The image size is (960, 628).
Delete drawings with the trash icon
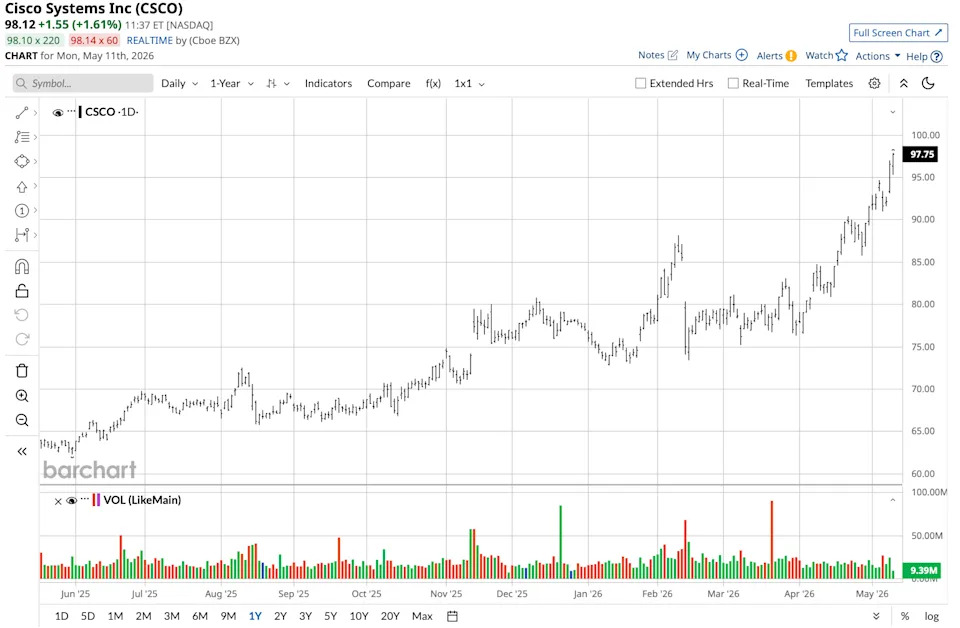point(22,371)
